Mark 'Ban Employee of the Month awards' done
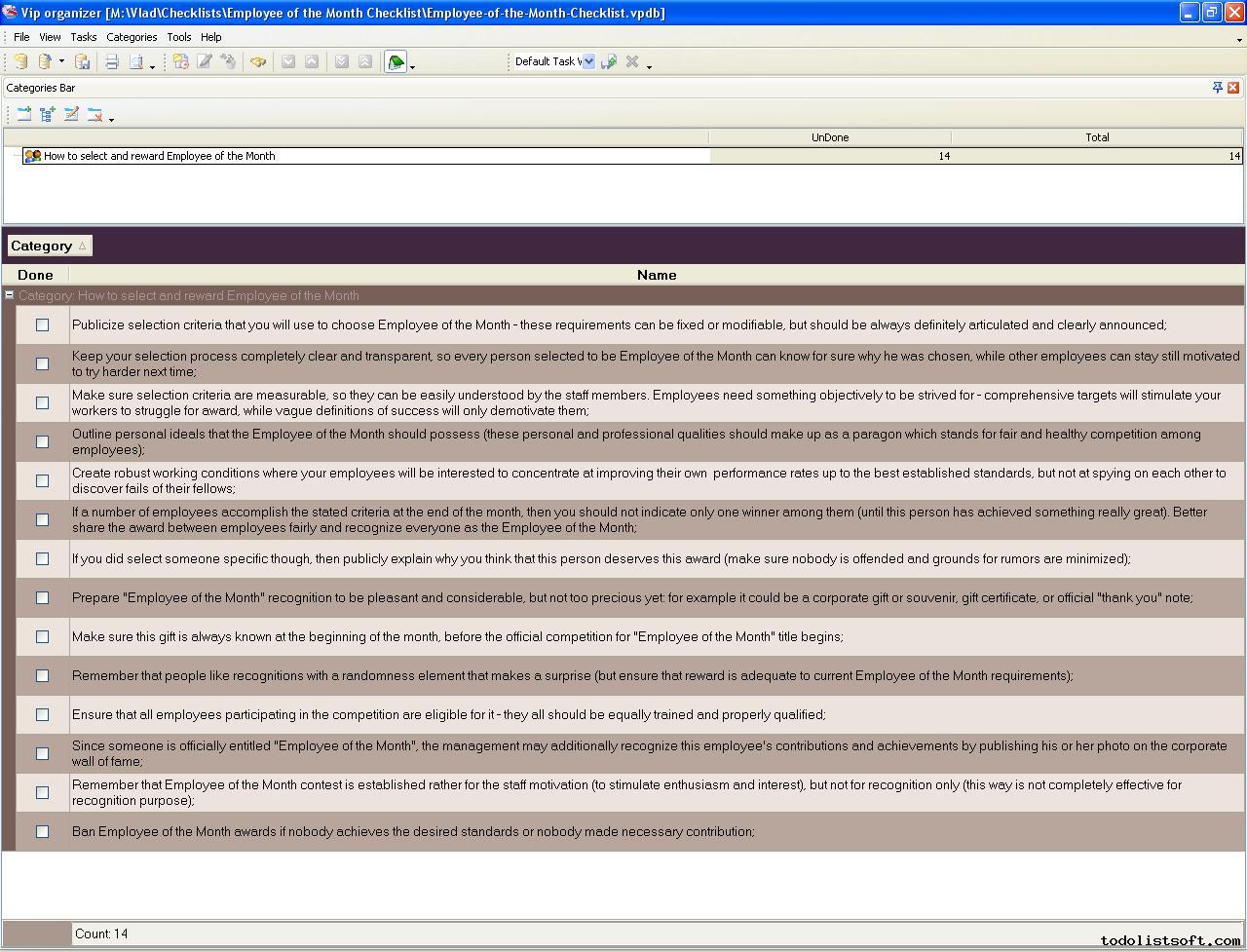 click(42, 831)
